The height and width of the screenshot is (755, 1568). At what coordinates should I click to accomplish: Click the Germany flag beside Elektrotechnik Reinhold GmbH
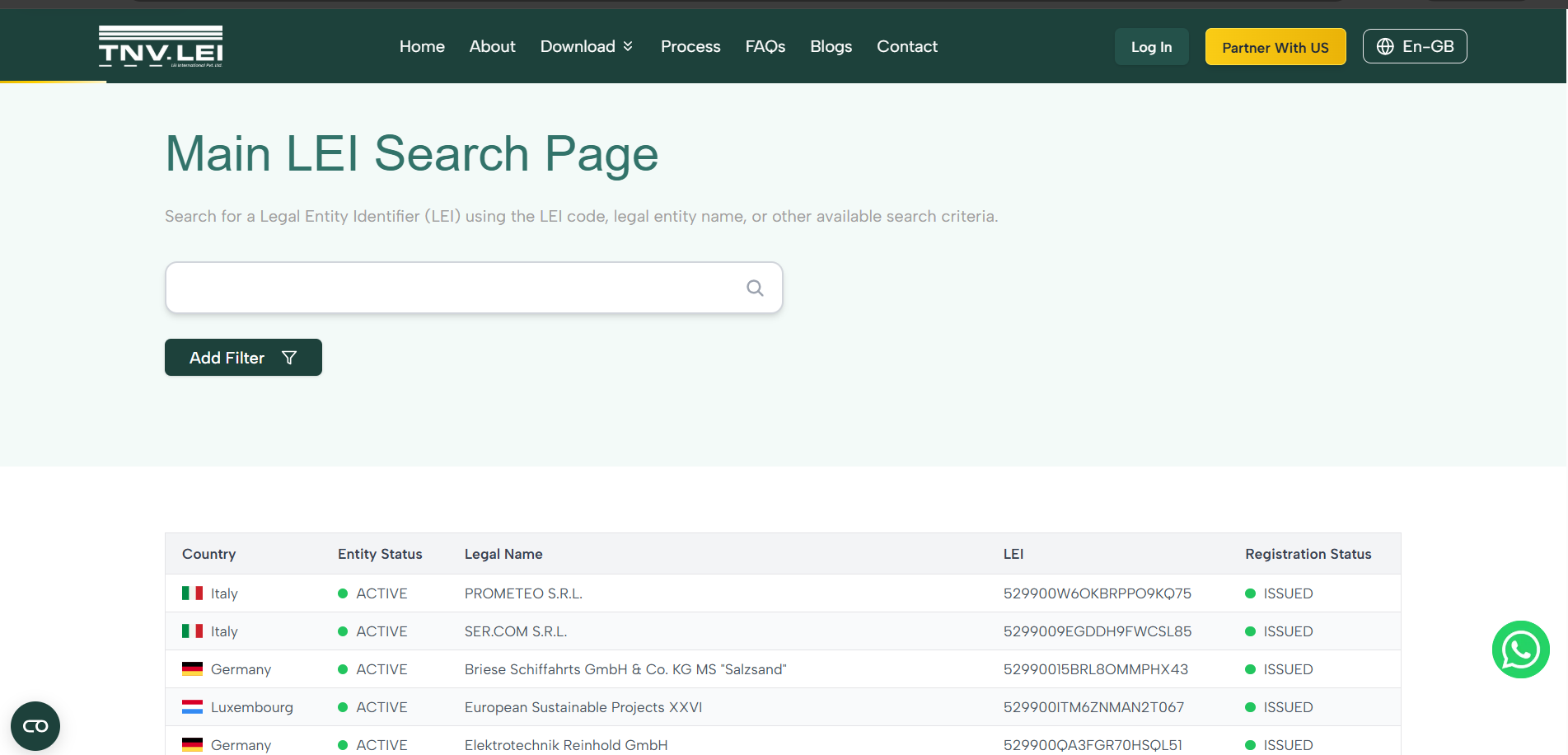point(192,744)
